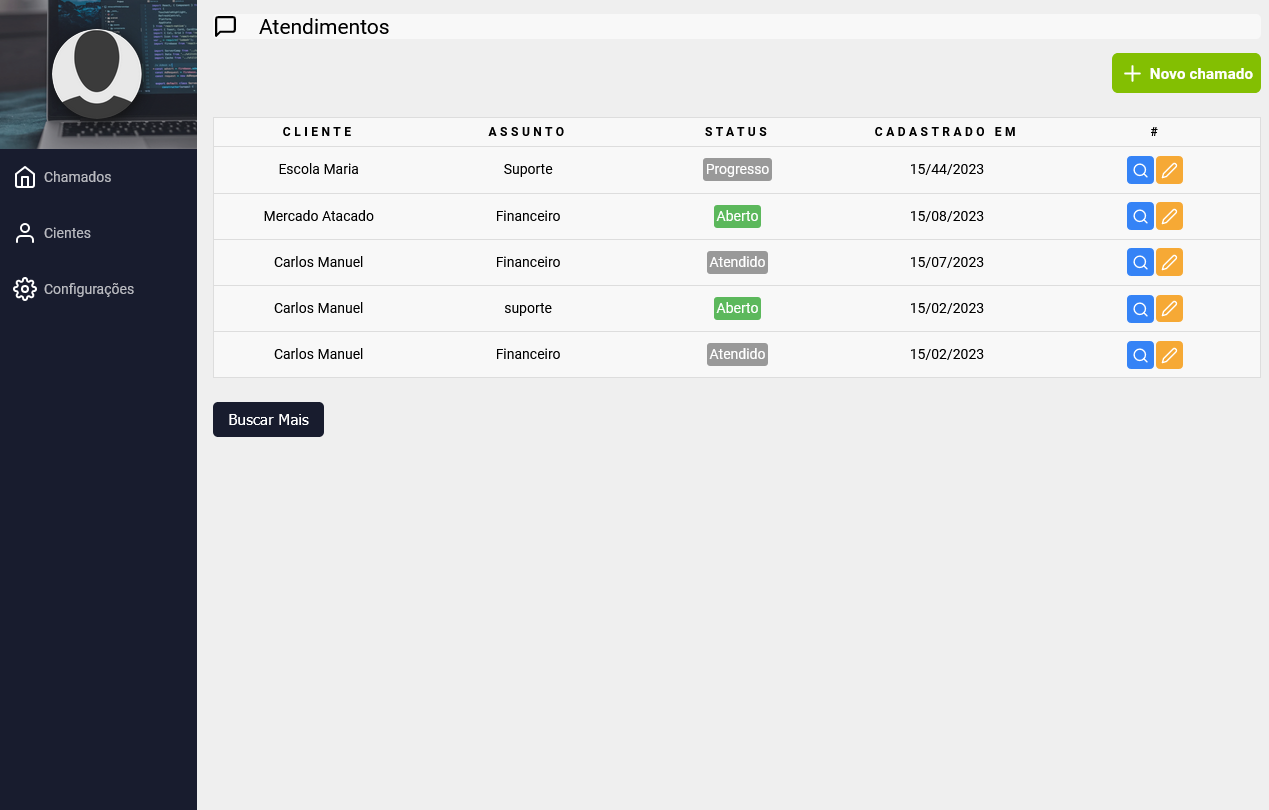This screenshot has width=1269, height=810.
Task: View details of Escola Maria ticket (magnifier)
Action: coord(1140,170)
